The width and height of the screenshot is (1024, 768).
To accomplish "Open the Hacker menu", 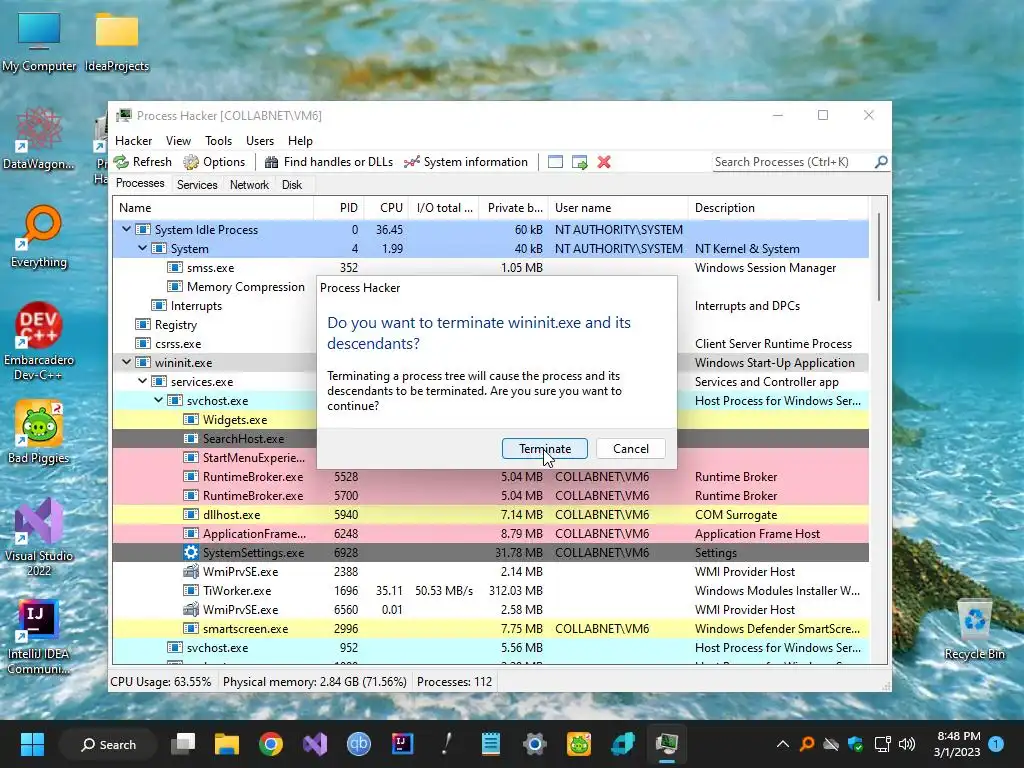I will [x=133, y=140].
